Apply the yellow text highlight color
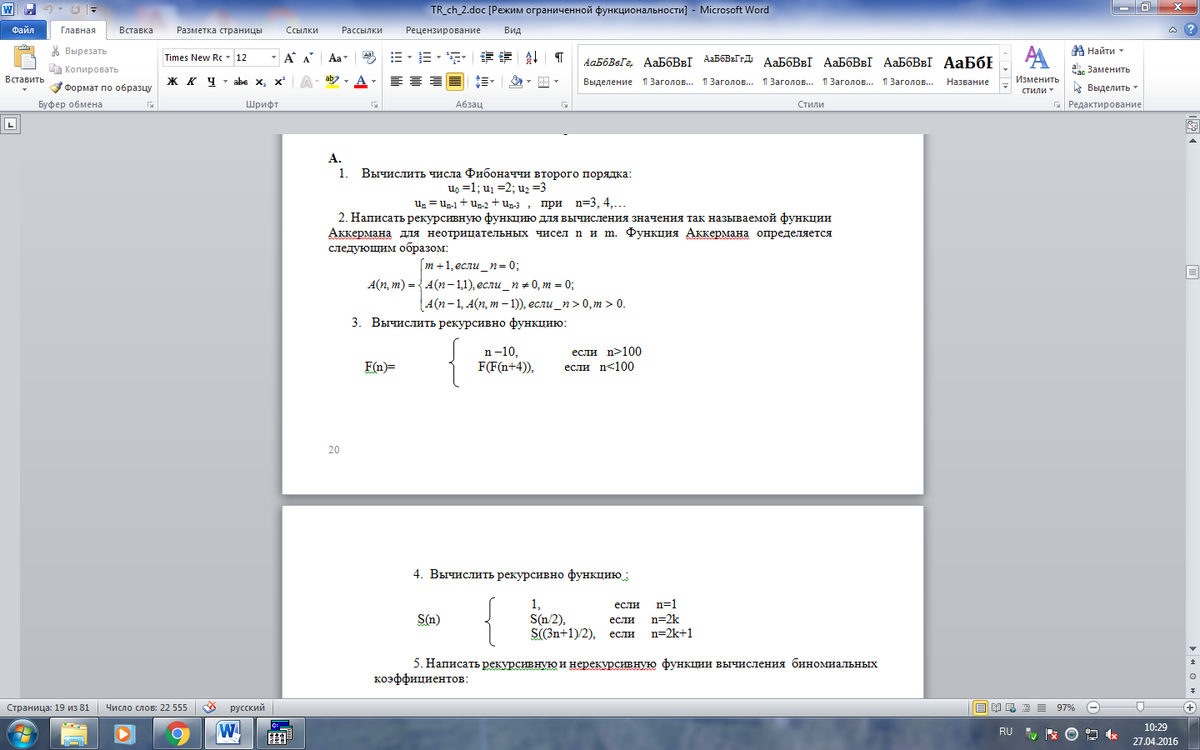Screen dimensions: 1200x750 coord(332,82)
